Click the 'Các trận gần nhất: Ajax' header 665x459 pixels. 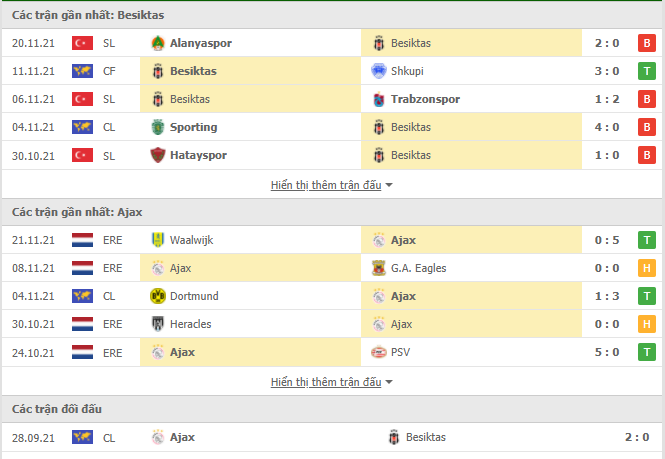click(77, 212)
